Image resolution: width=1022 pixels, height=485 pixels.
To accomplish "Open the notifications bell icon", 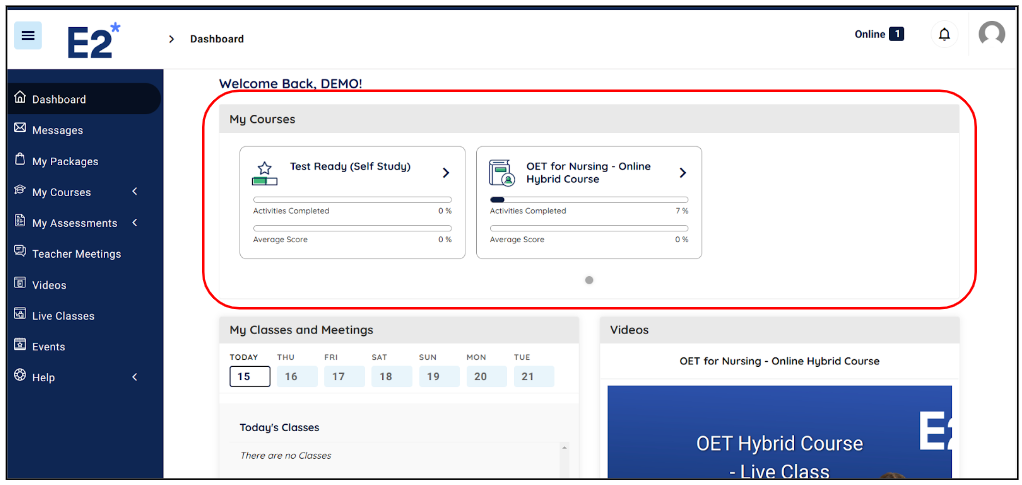I will pyautogui.click(x=944, y=35).
